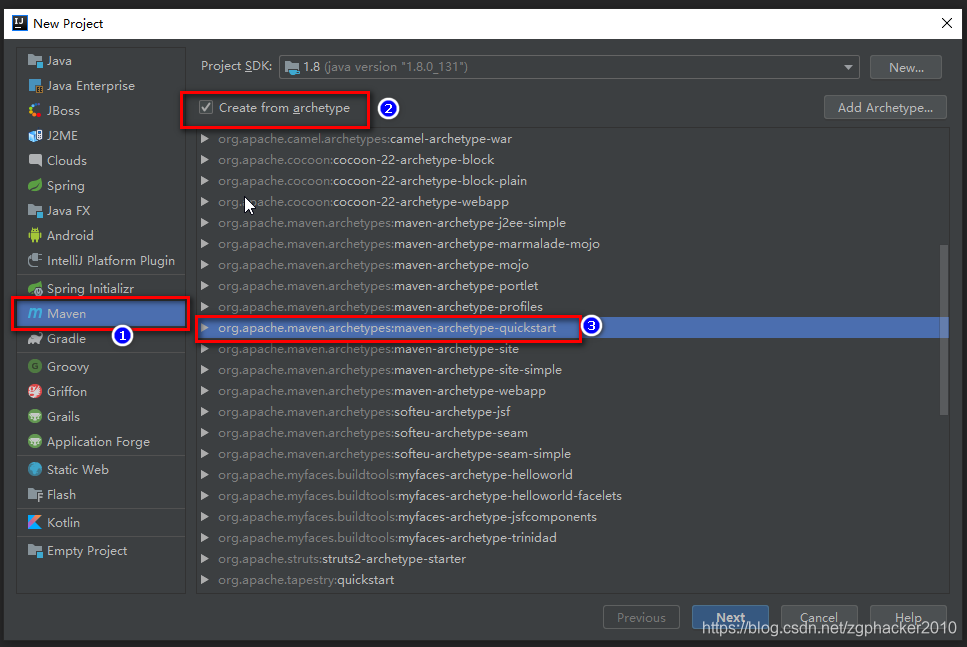Expand the maven-archetype-quickstart node
967x647 pixels.
click(205, 328)
